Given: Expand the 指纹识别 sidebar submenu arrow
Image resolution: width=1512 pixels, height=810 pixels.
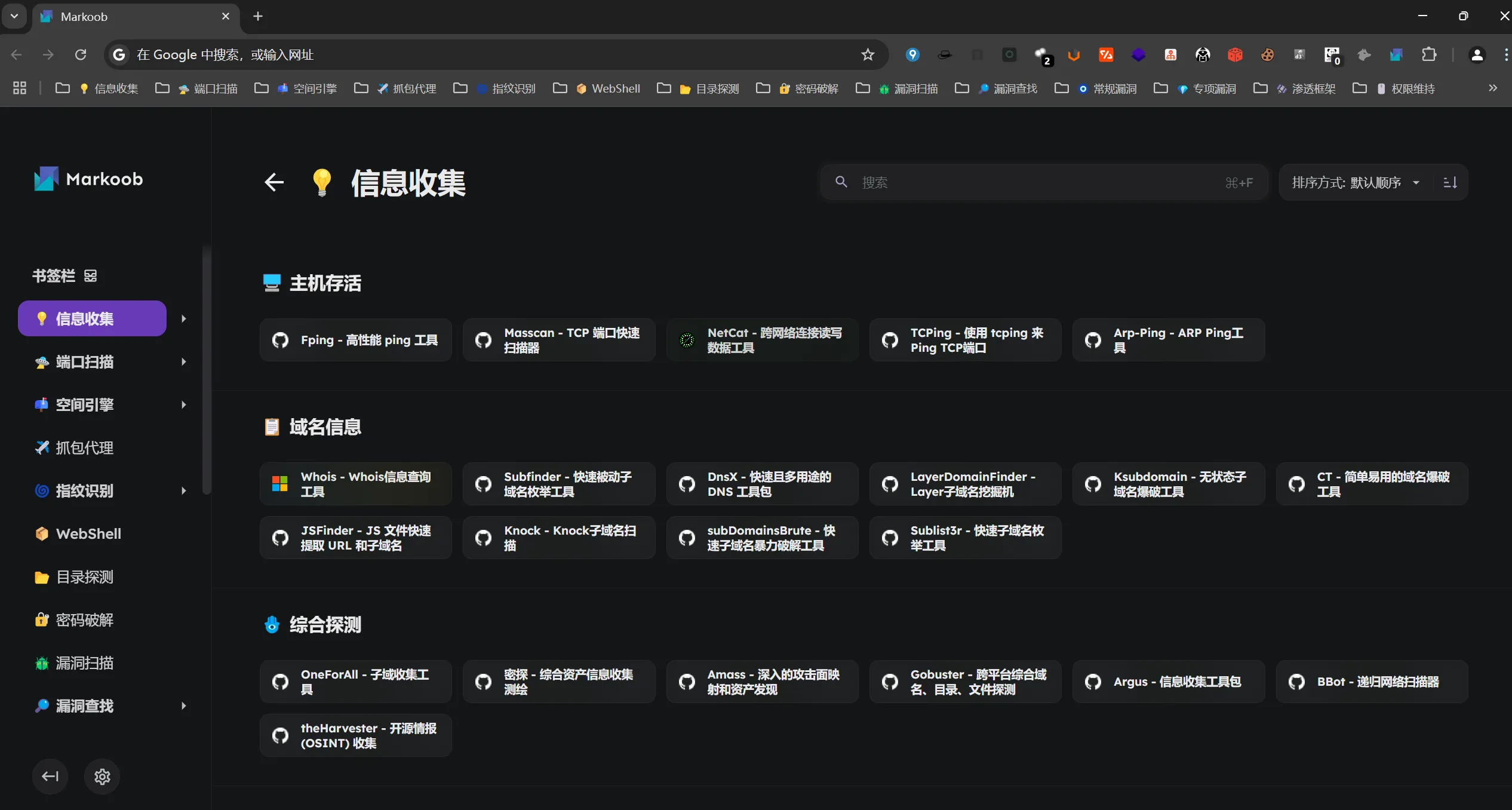Looking at the screenshot, I should tap(184, 490).
